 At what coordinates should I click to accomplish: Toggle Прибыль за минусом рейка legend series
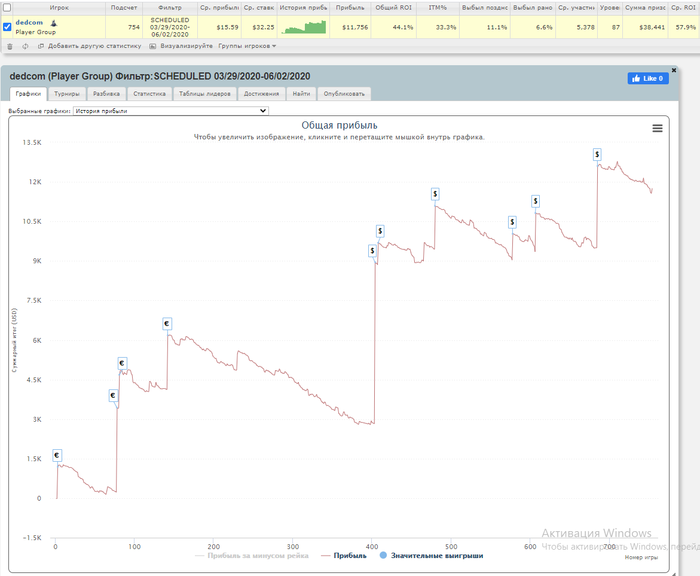252,556
